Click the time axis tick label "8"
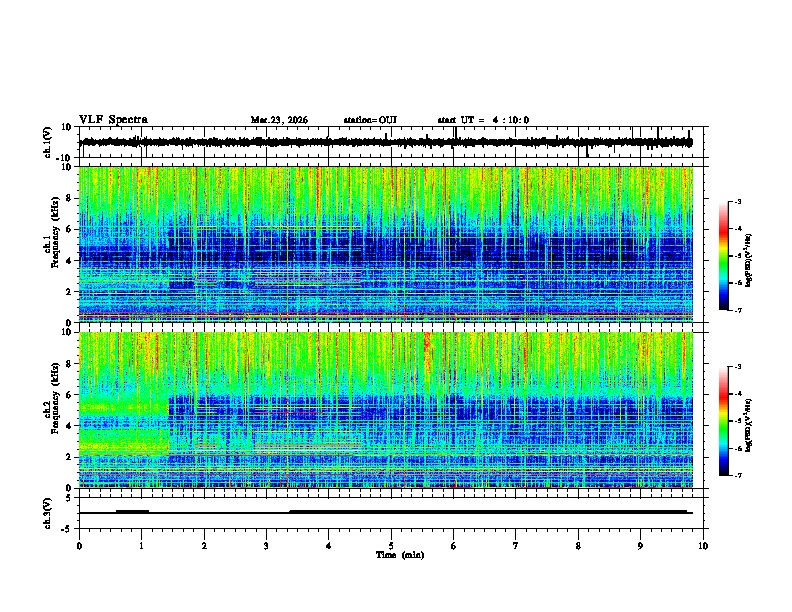This screenshot has height=612, width=792. point(578,546)
